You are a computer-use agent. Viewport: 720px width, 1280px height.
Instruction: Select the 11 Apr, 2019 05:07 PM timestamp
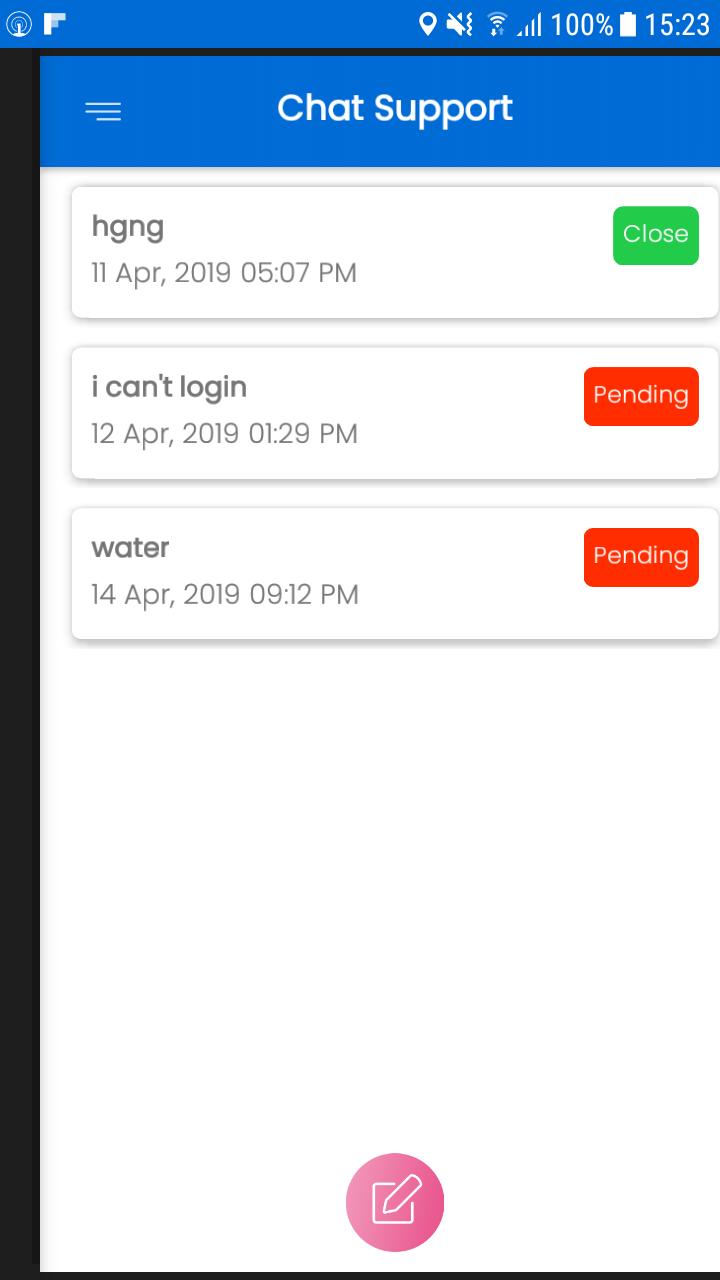tap(224, 273)
